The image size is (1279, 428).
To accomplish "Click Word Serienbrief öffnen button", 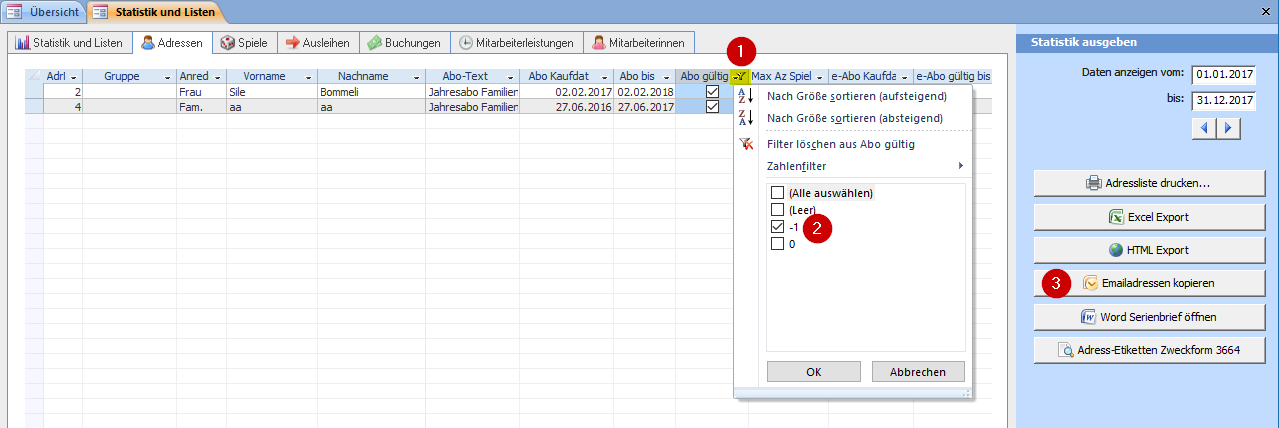I will point(1148,317).
